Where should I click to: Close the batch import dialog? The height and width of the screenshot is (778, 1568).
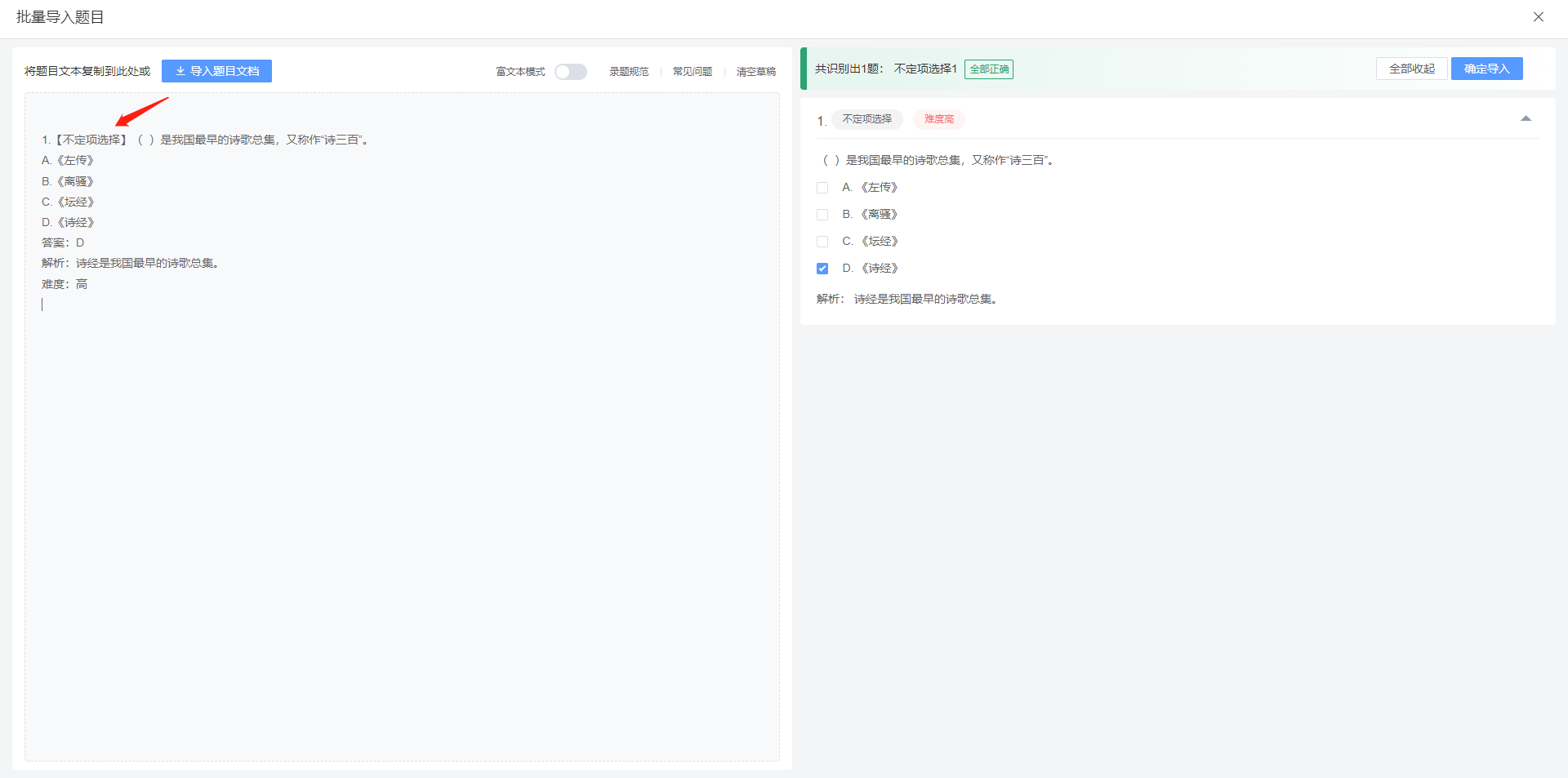1538,17
